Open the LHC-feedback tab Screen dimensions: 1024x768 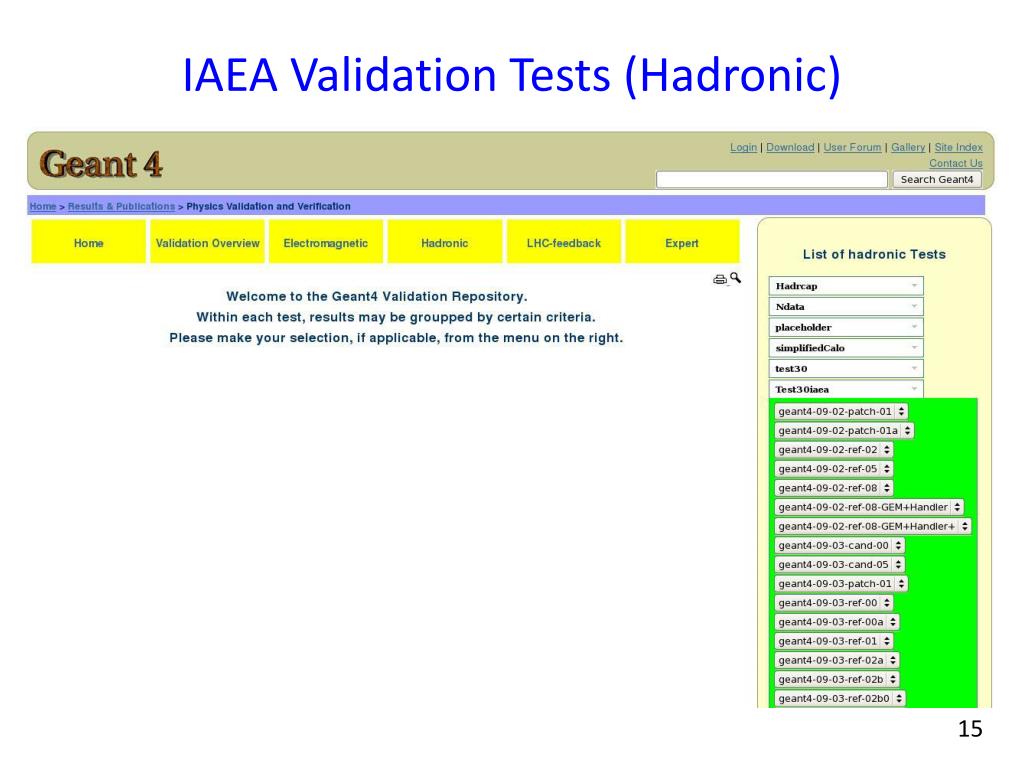(x=564, y=243)
